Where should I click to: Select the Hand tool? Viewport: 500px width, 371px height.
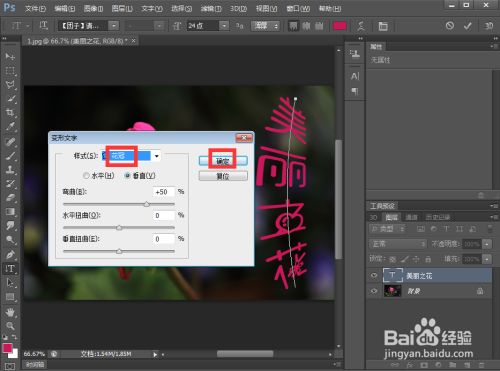10,312
